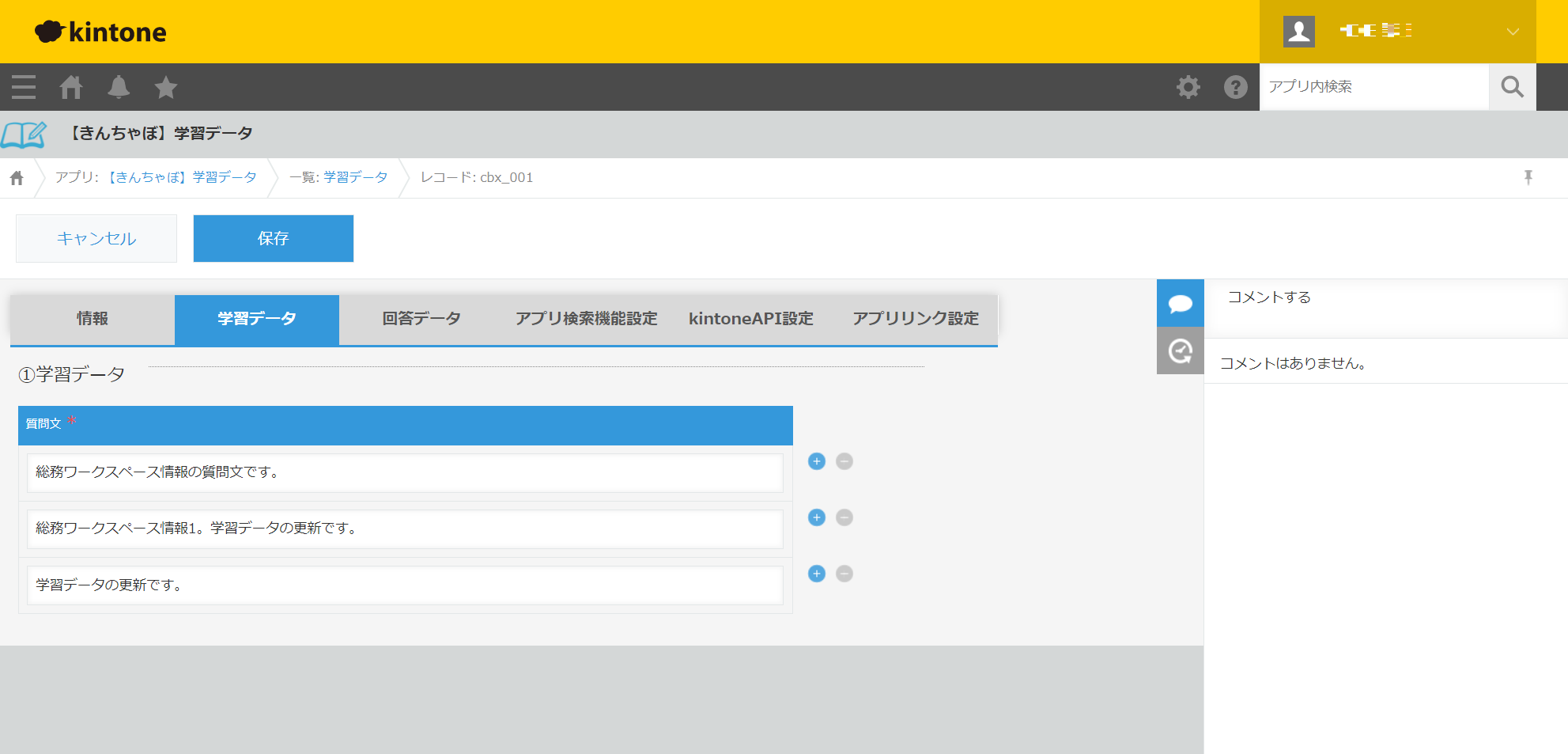Viewport: 1568px width, 754px height.
Task: Add a row after the second question
Action: coord(817,517)
